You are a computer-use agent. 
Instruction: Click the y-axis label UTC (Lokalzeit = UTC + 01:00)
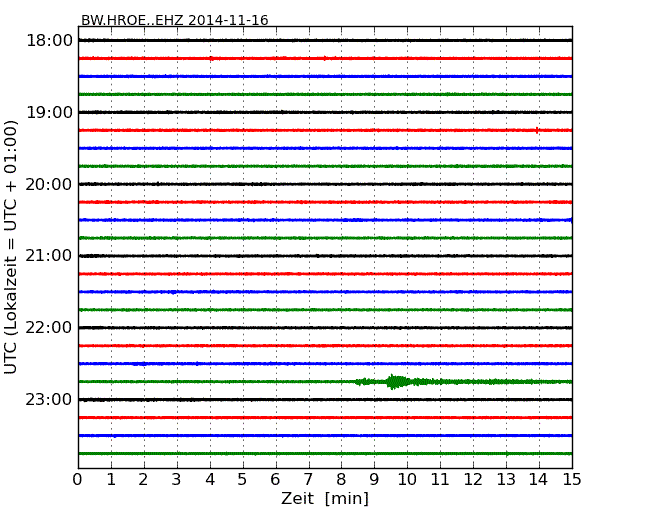coord(11,247)
